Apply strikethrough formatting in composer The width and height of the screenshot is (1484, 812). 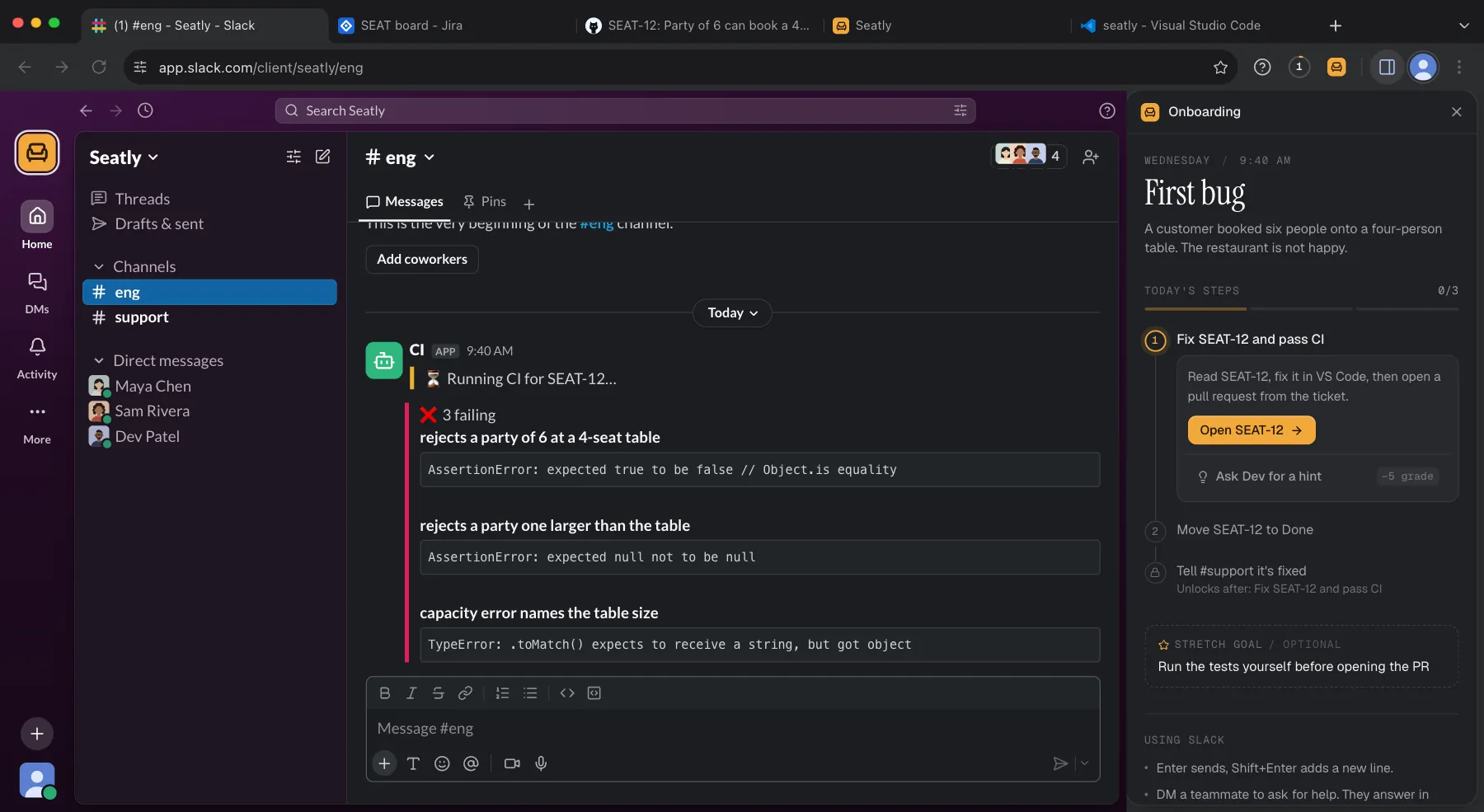[x=439, y=693]
